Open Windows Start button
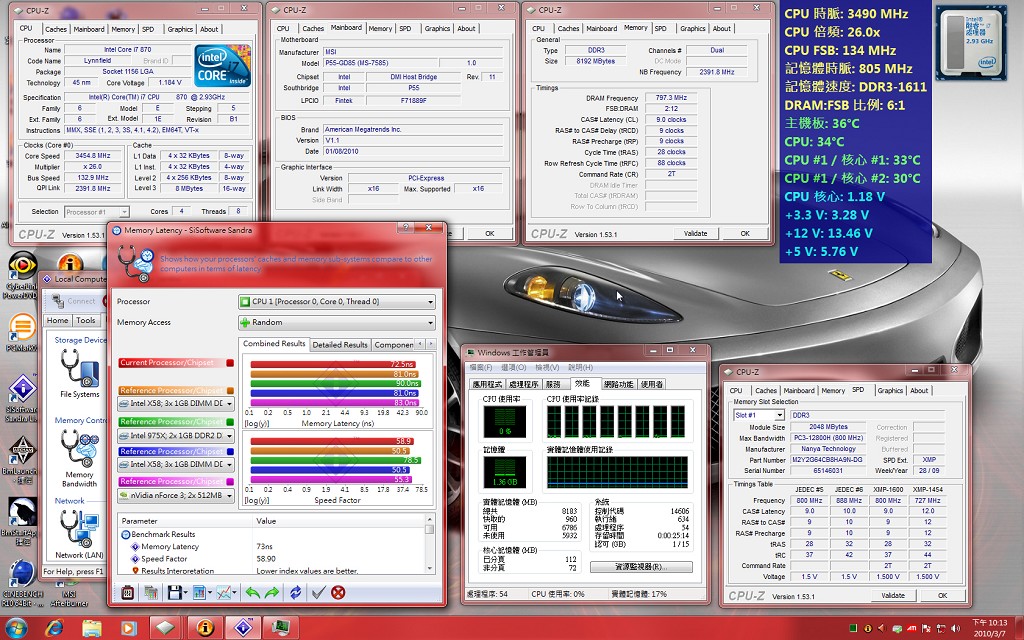The height and width of the screenshot is (640, 1024). tap(16, 628)
